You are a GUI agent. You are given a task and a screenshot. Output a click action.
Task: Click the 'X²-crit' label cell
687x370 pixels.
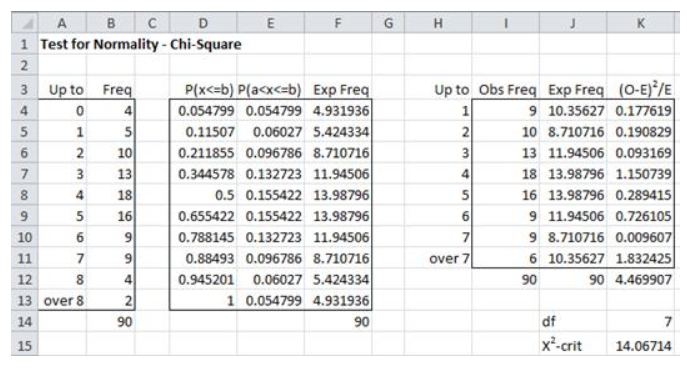coord(573,345)
